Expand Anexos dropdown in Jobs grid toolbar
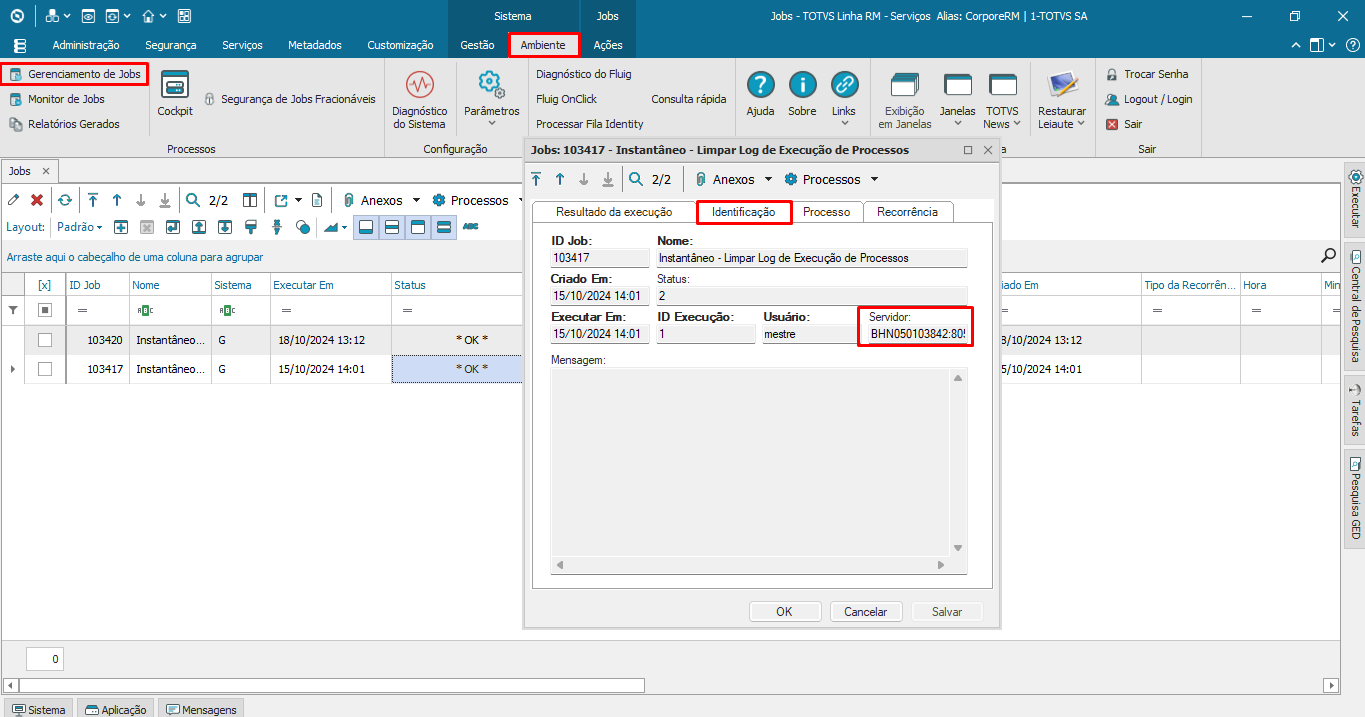The width and height of the screenshot is (1365, 717). (x=416, y=200)
